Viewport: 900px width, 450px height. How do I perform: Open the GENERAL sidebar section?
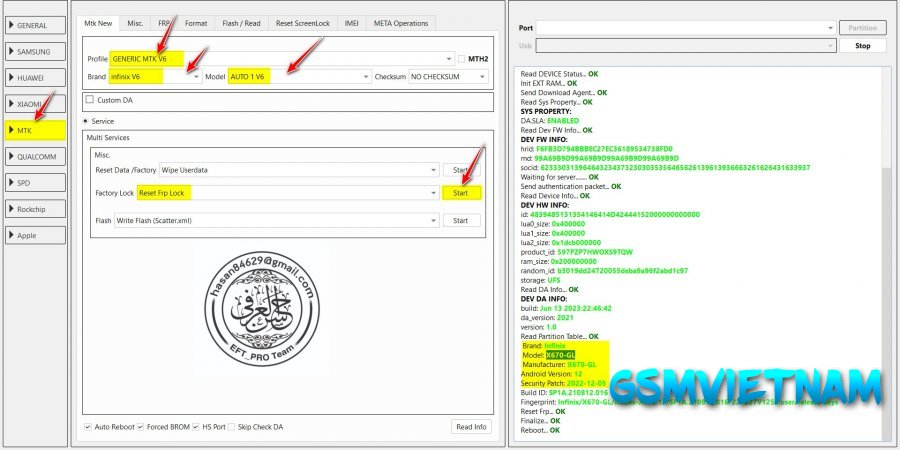(x=35, y=25)
